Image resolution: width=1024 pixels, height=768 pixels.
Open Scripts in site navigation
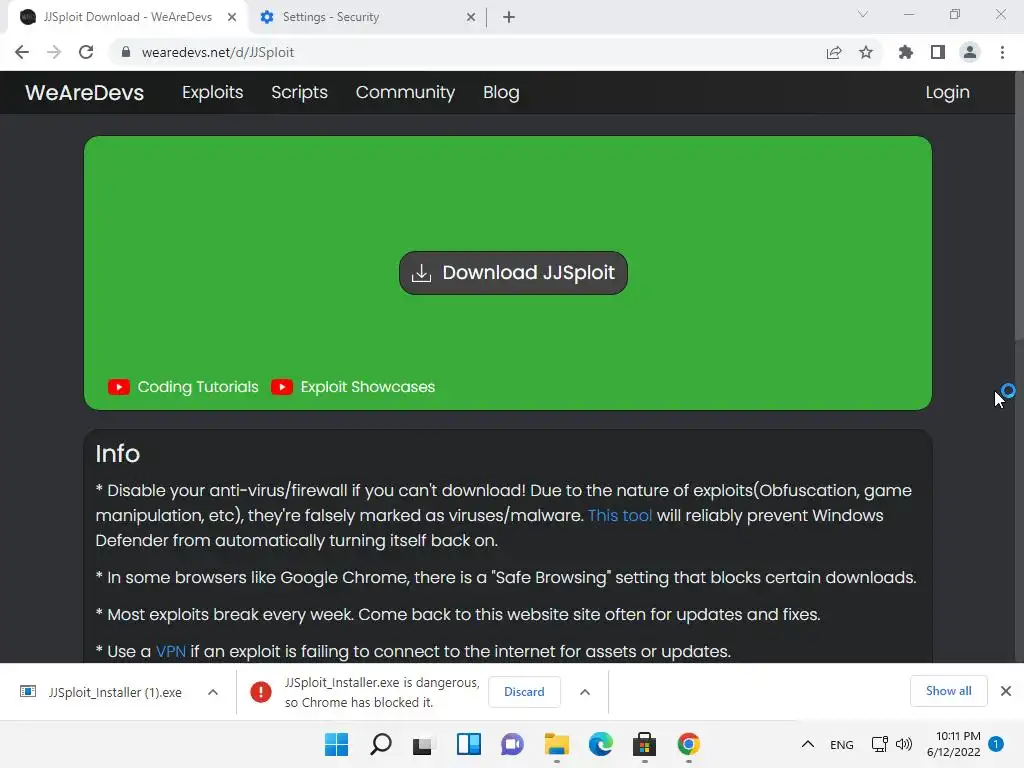pyautogui.click(x=299, y=93)
